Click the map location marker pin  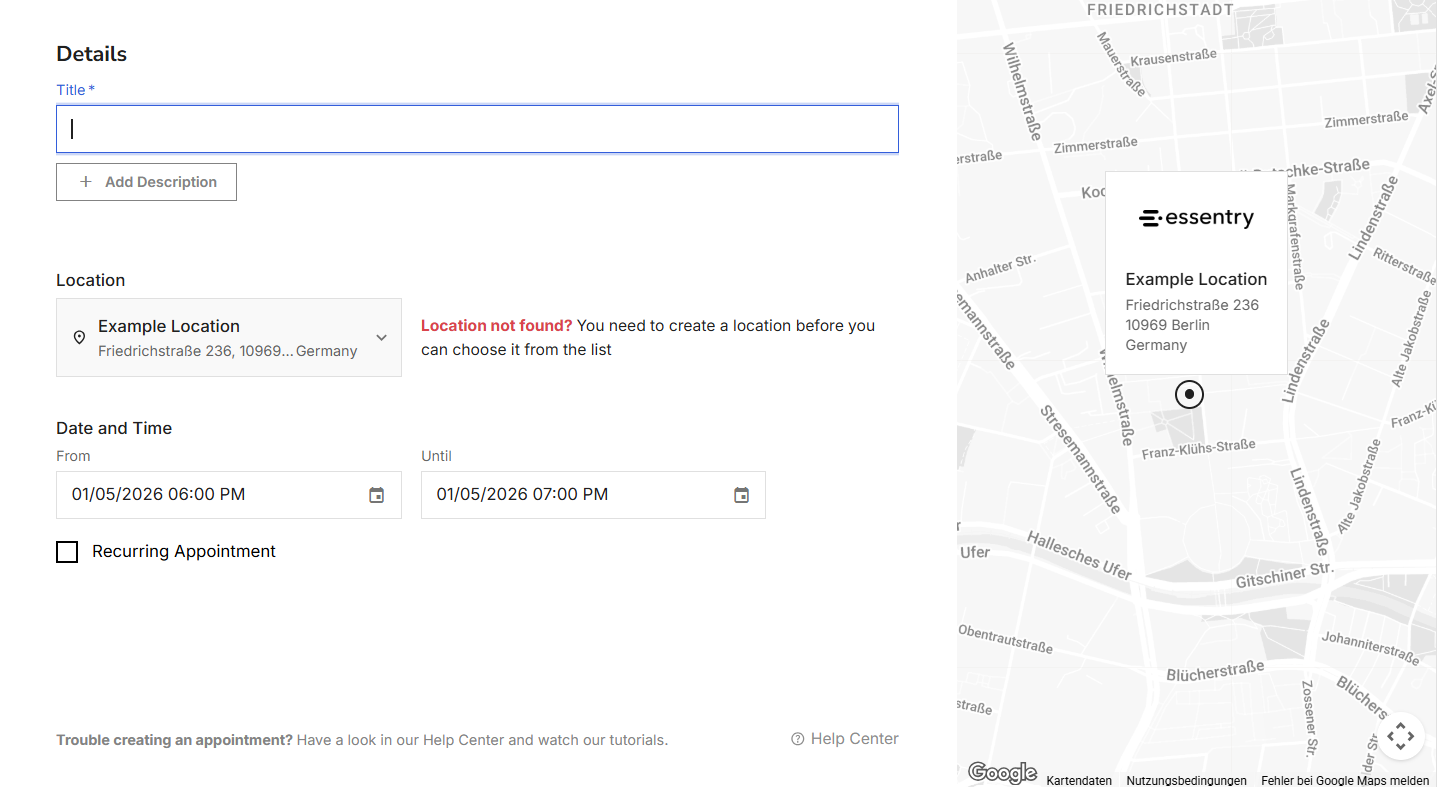coord(1189,394)
